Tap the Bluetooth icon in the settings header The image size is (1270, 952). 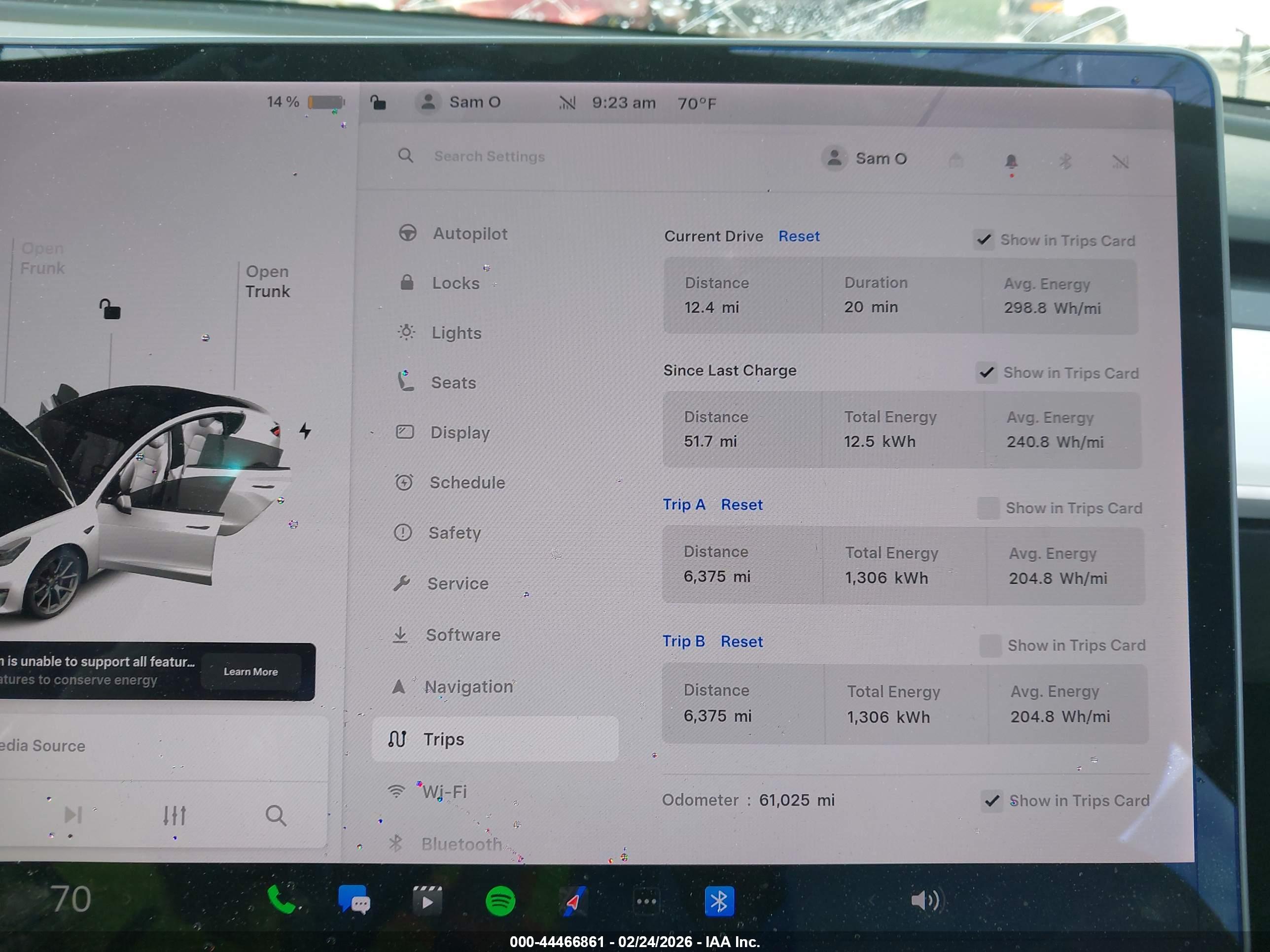point(1065,161)
